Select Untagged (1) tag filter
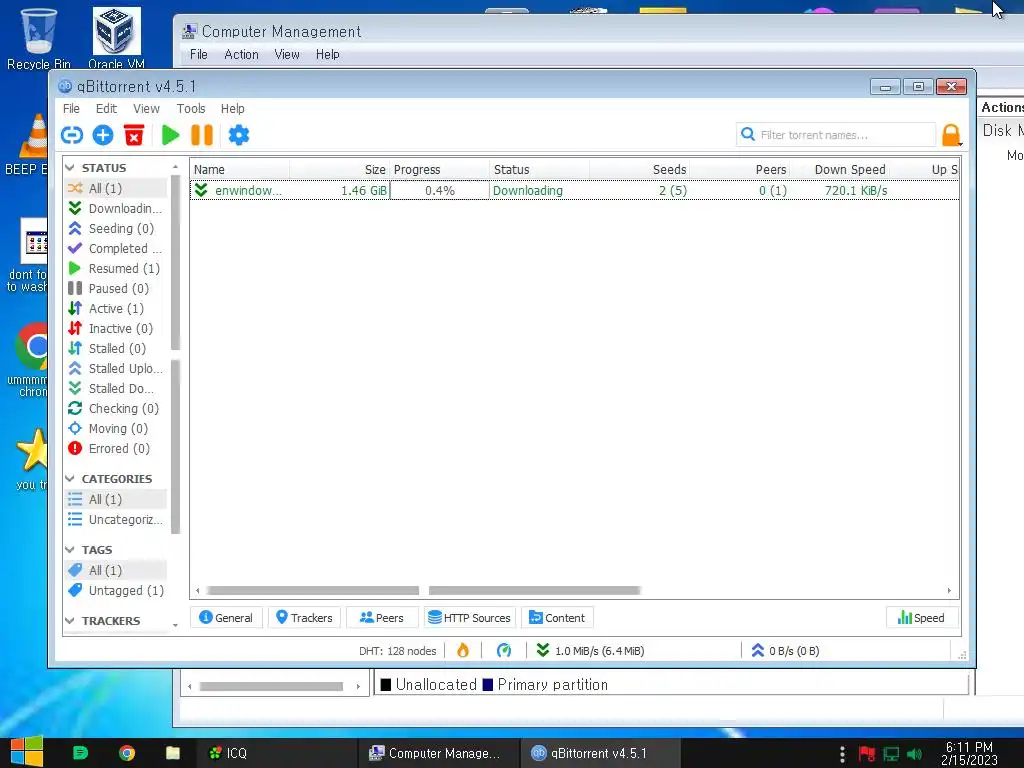This screenshot has height=768, width=1024. 115,590
